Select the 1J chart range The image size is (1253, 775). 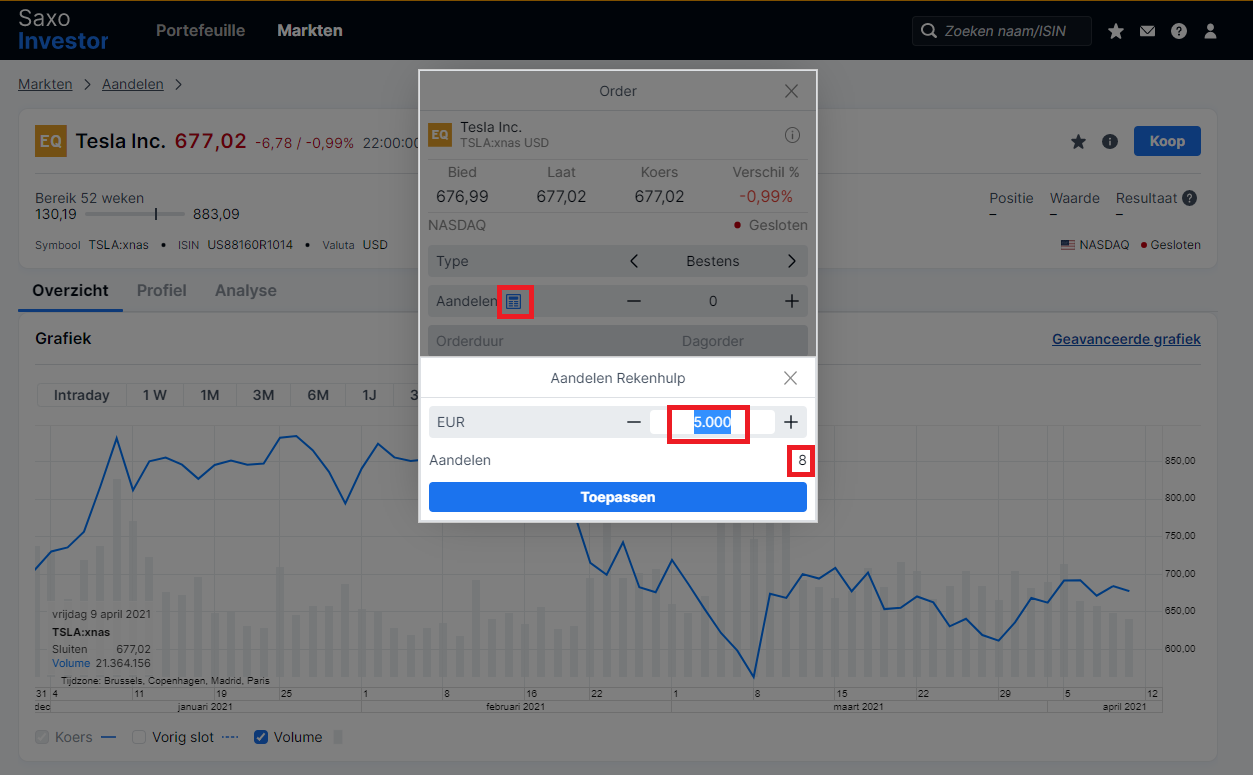click(x=369, y=395)
